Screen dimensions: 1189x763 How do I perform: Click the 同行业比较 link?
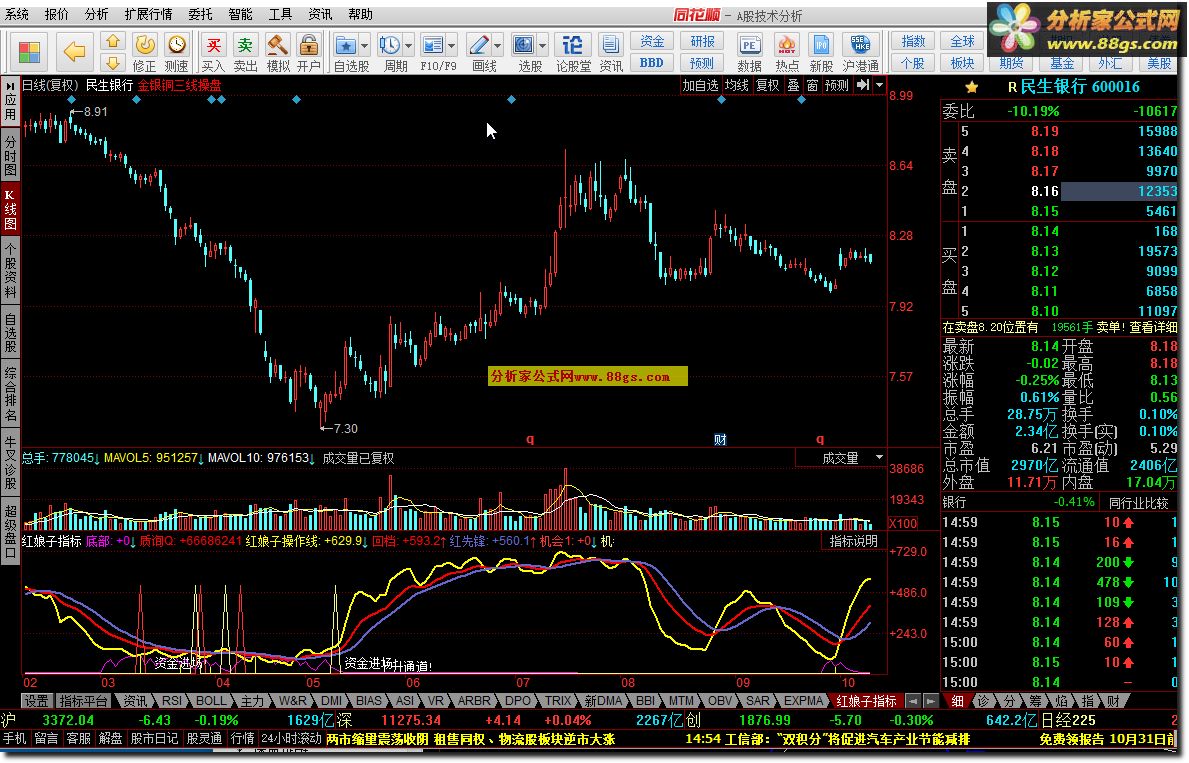click(1137, 502)
